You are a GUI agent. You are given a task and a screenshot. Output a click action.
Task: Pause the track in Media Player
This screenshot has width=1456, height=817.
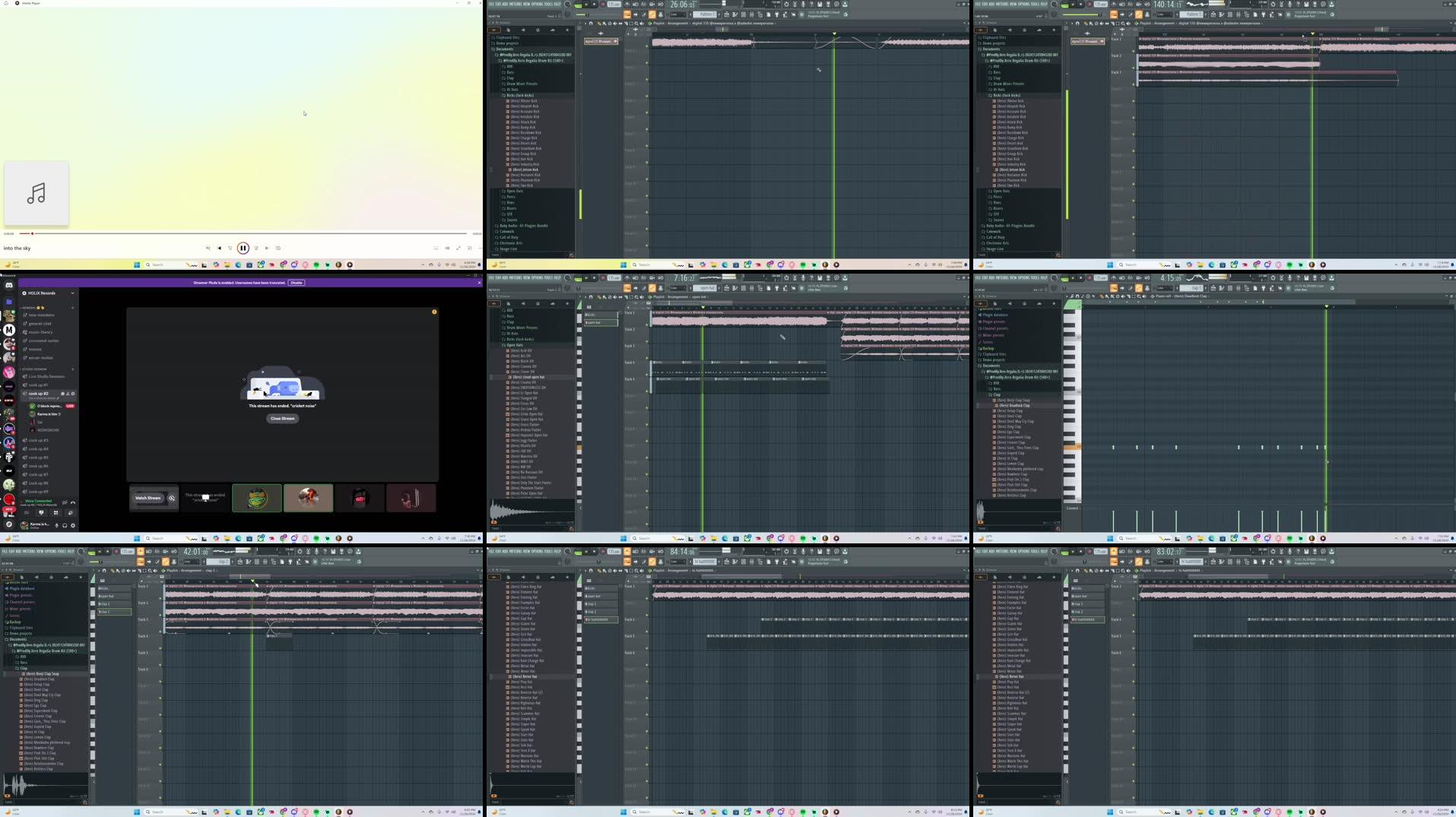pos(243,248)
